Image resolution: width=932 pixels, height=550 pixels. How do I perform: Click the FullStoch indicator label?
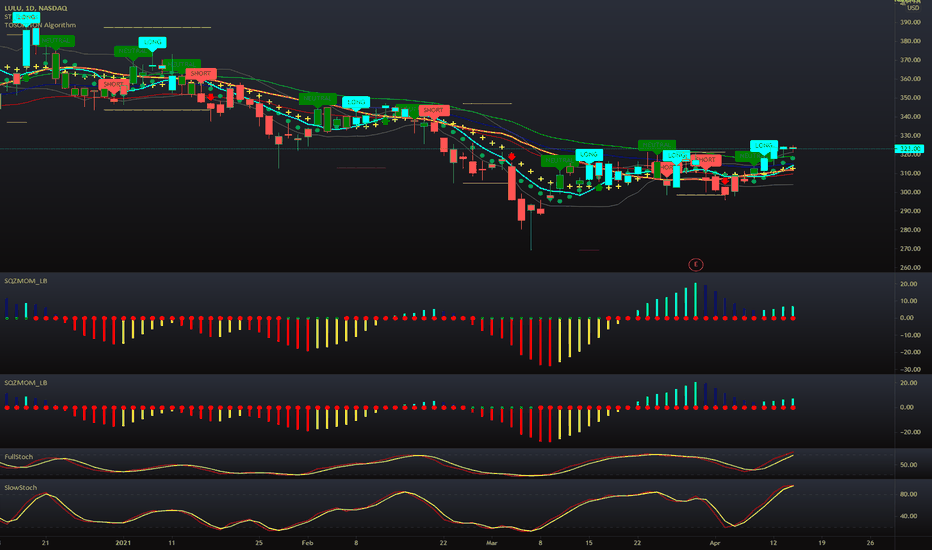(18, 457)
